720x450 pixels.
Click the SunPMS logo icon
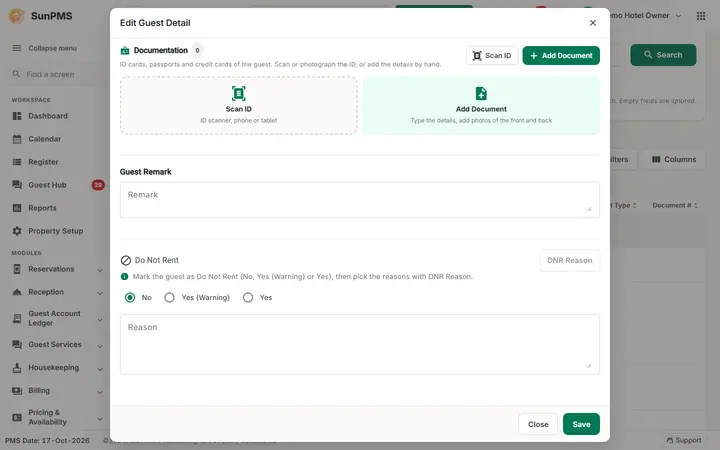17,16
